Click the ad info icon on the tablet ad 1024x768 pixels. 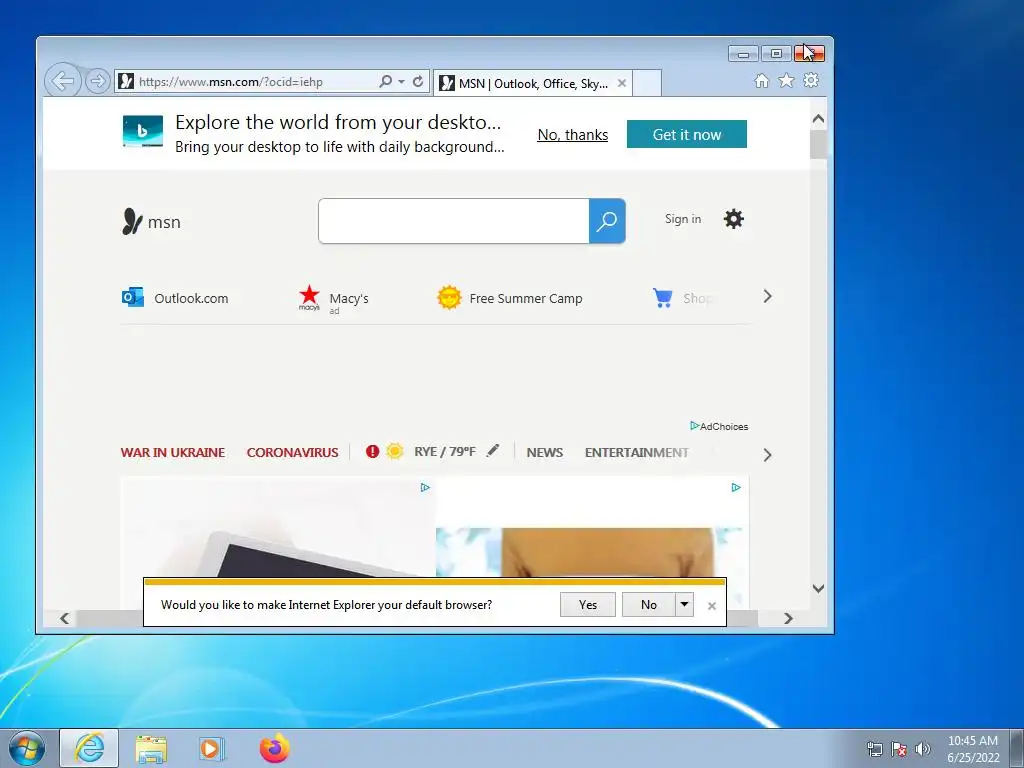click(x=425, y=487)
